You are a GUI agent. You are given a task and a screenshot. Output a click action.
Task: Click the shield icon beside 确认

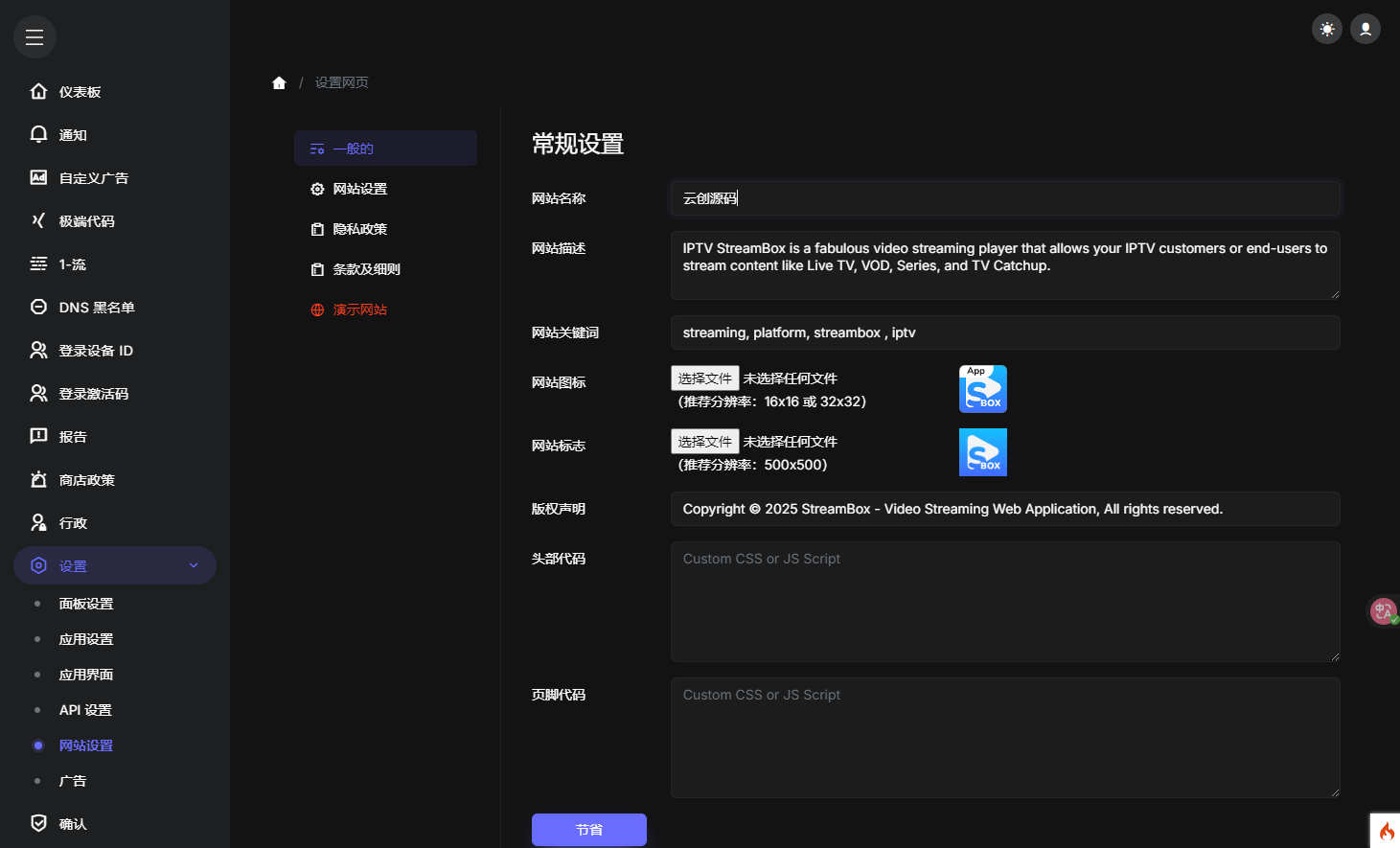(38, 823)
